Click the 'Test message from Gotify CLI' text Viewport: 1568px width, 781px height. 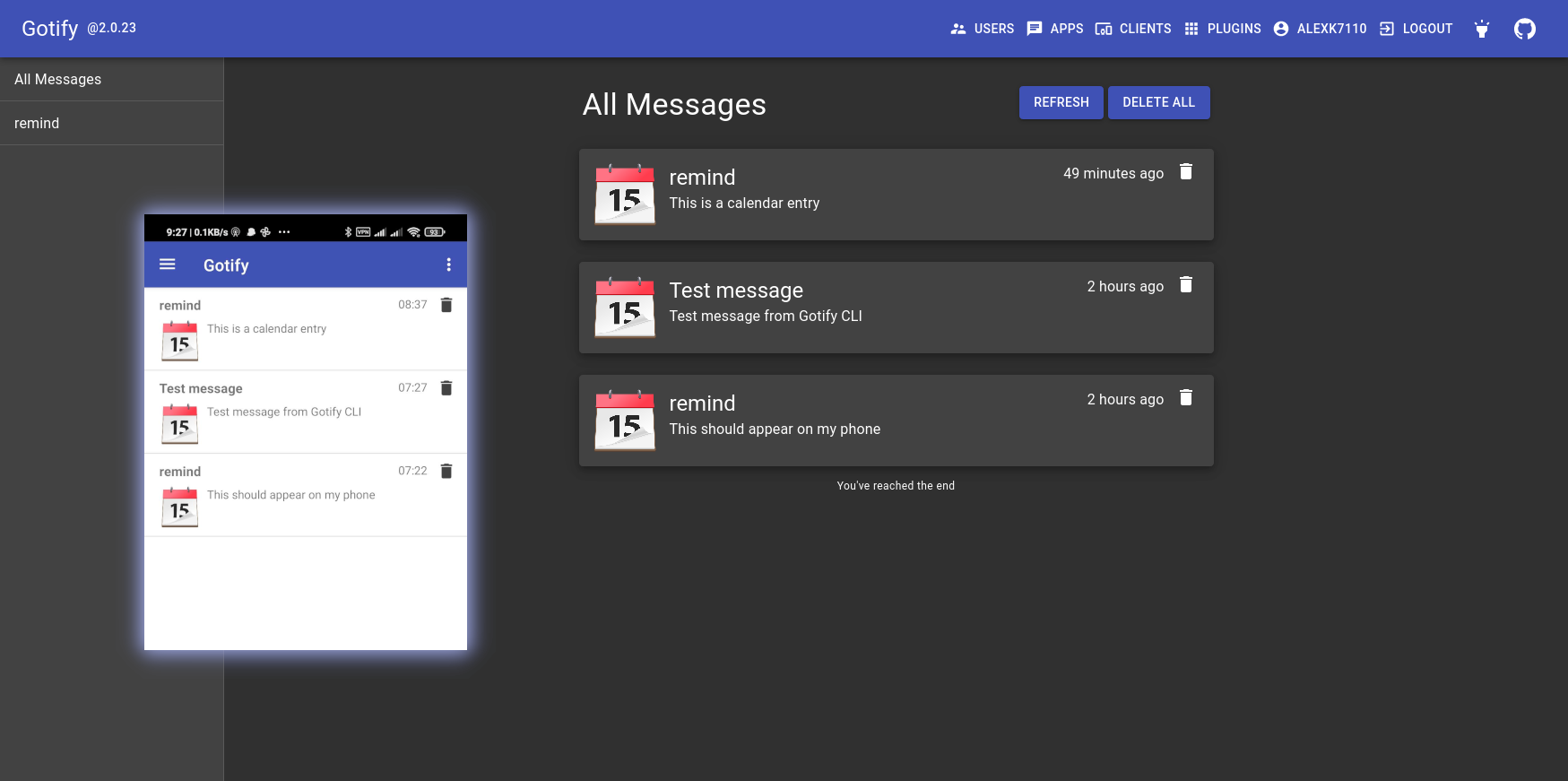point(766,316)
